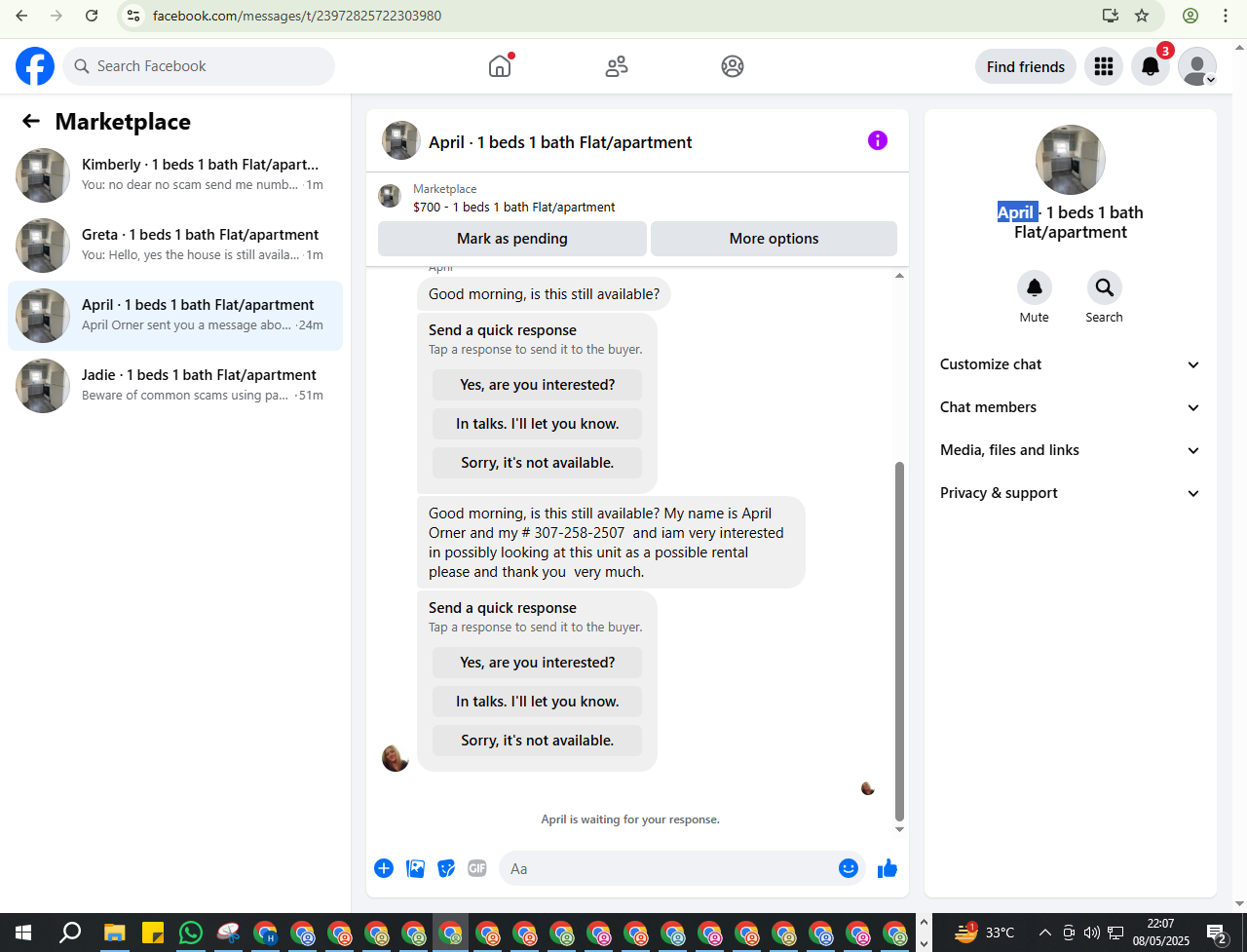Viewport: 1247px width, 952px height.
Task: Send upper 'Sorry, it's not available.' reply
Action: point(538,463)
